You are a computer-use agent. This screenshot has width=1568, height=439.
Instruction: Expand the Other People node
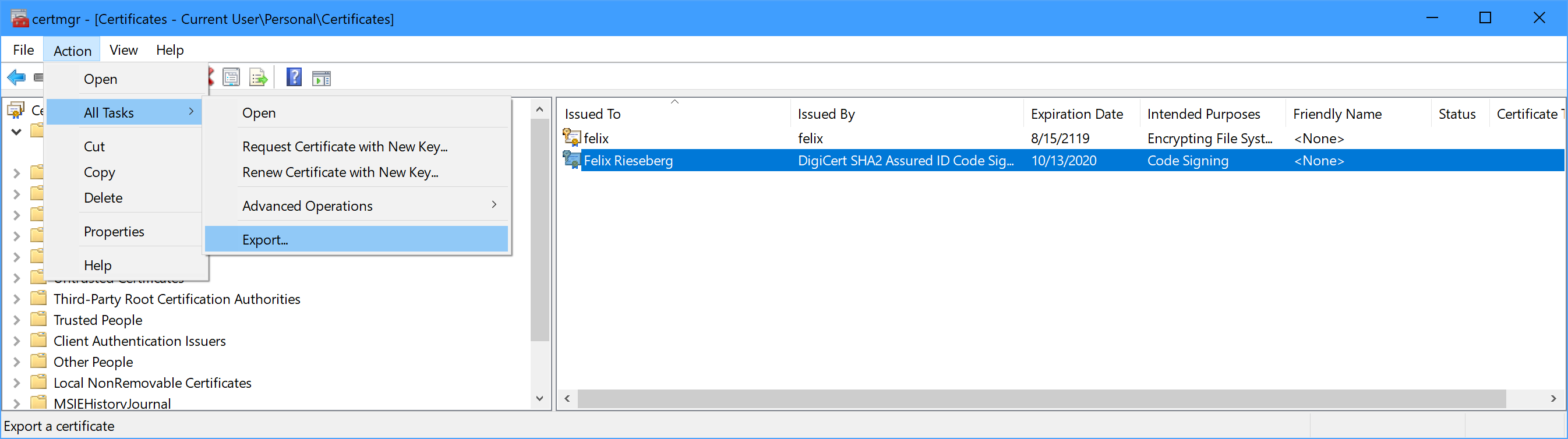(17, 362)
